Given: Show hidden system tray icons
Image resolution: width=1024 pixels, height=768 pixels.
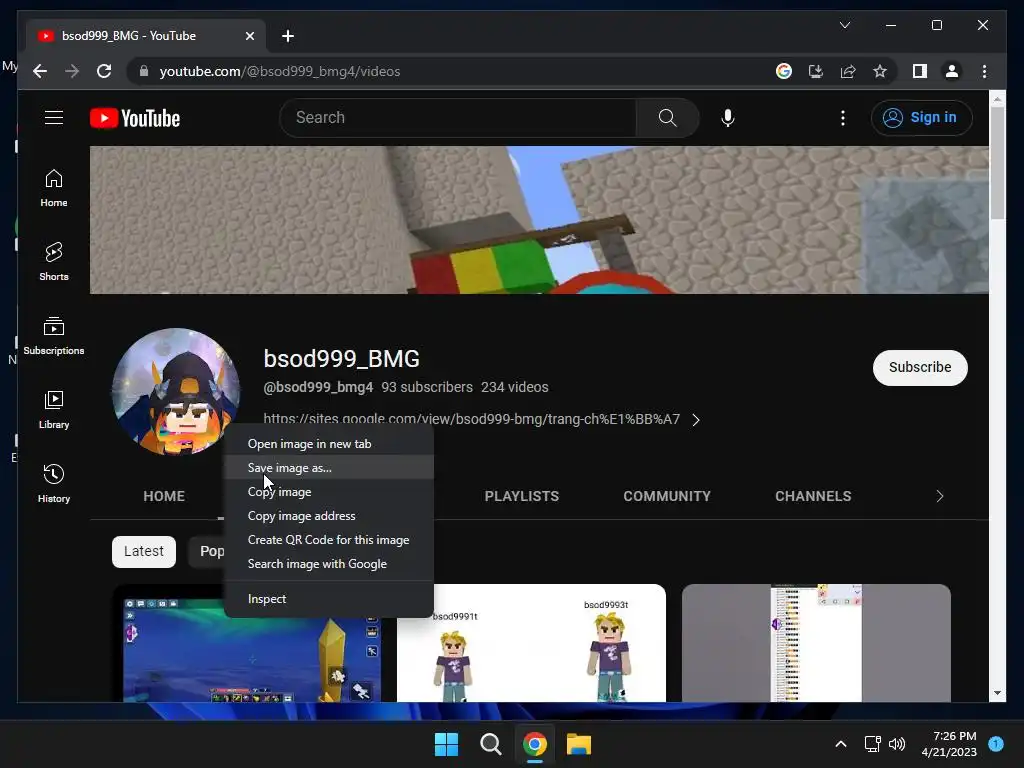Looking at the screenshot, I should tap(841, 744).
